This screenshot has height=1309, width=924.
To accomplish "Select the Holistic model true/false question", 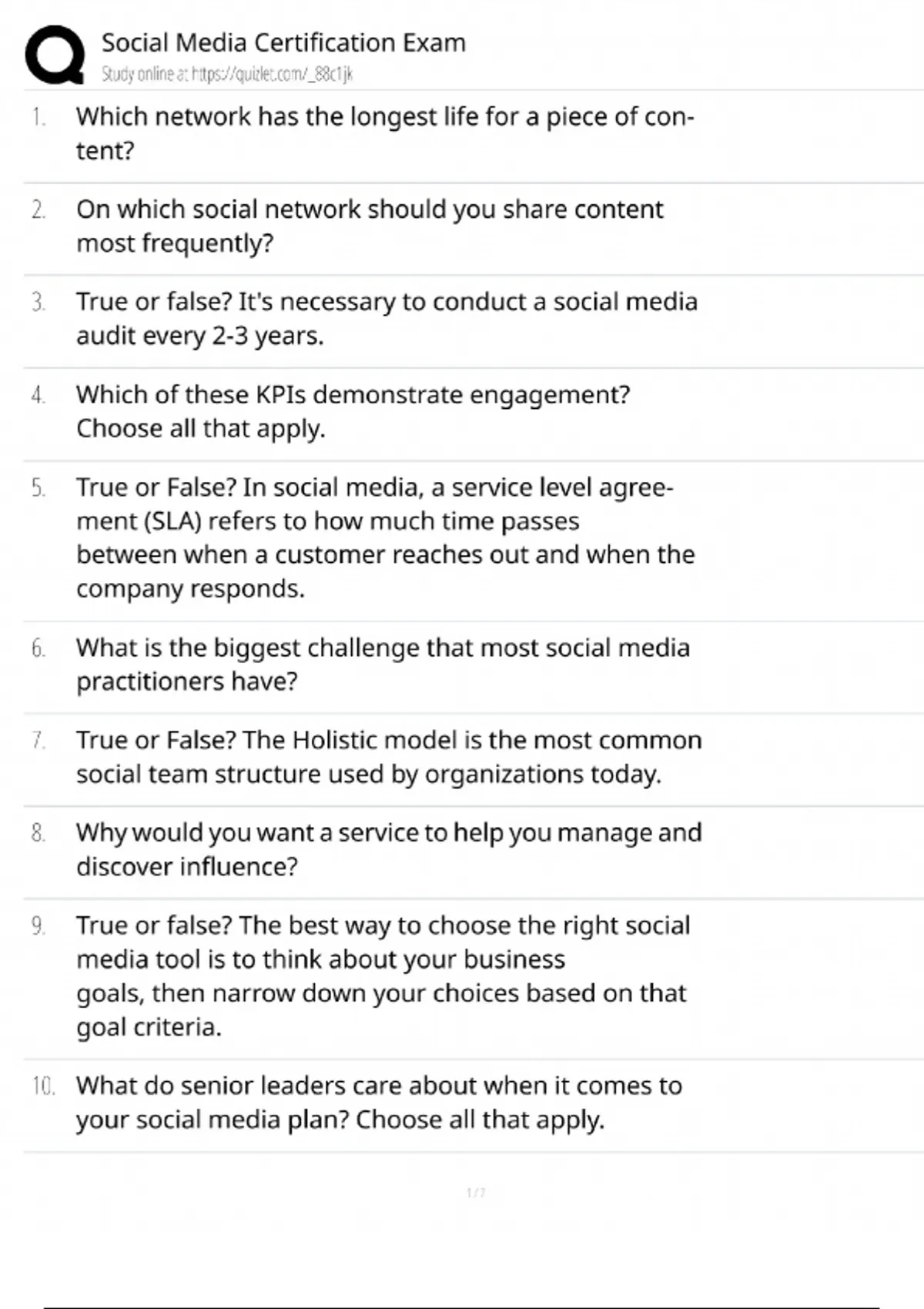I will (389, 756).
